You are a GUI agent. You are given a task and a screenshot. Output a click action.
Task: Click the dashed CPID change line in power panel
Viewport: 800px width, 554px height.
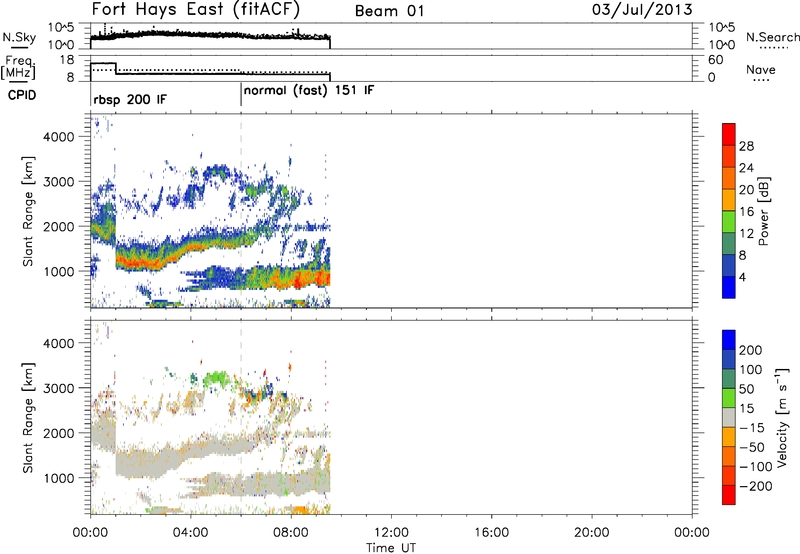point(241,212)
